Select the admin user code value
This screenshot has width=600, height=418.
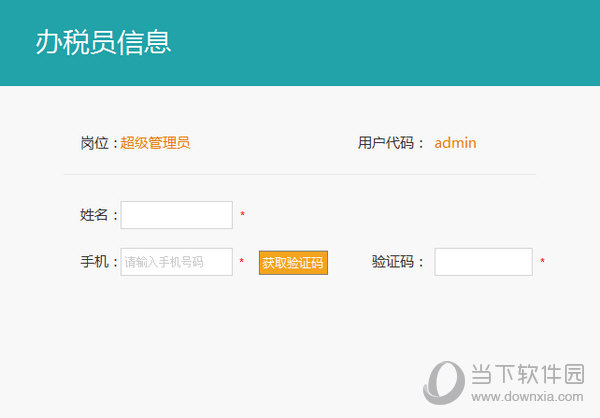tap(455, 143)
